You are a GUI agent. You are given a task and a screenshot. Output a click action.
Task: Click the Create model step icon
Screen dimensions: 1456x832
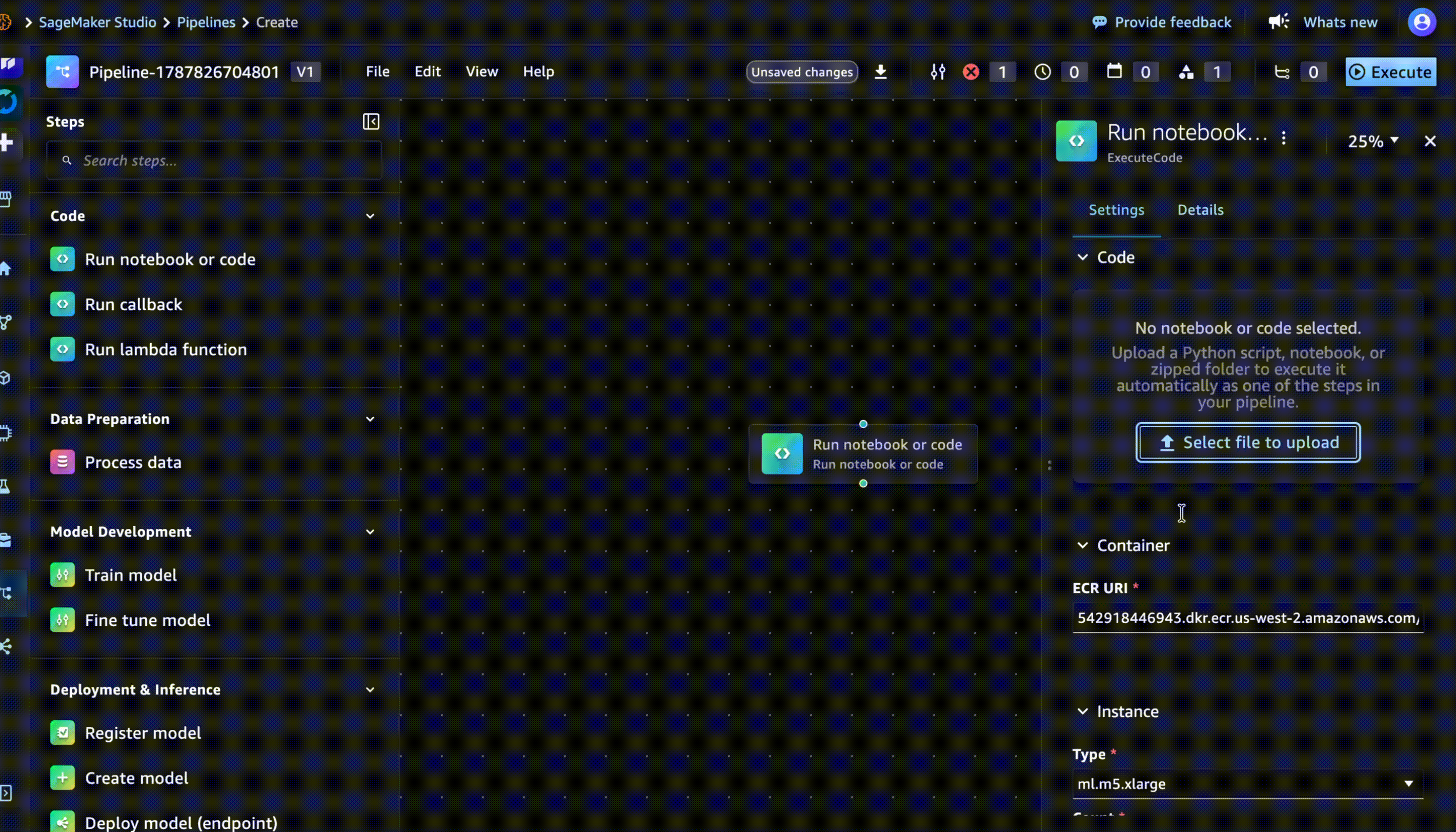click(62, 777)
